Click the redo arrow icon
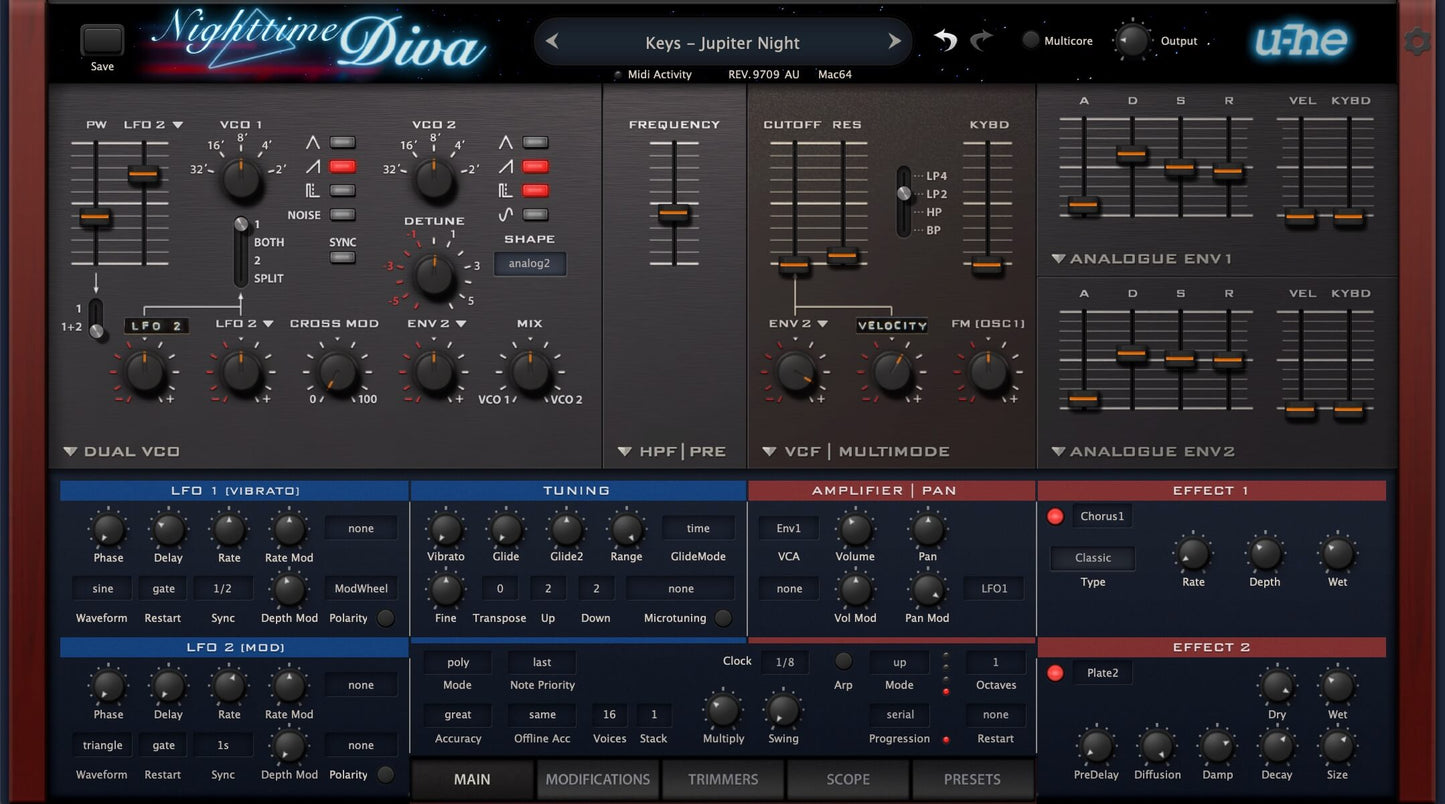 pyautogui.click(x=981, y=40)
